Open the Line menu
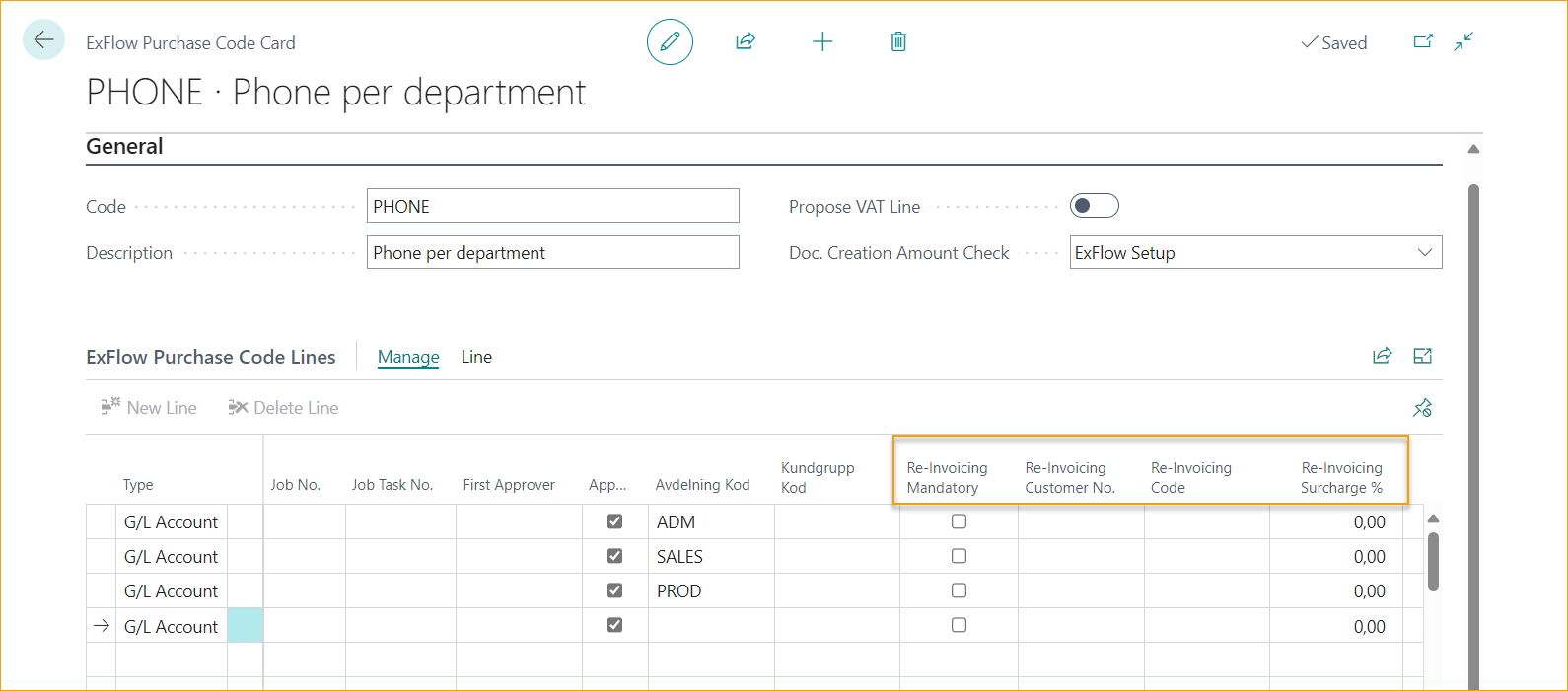 [476, 357]
